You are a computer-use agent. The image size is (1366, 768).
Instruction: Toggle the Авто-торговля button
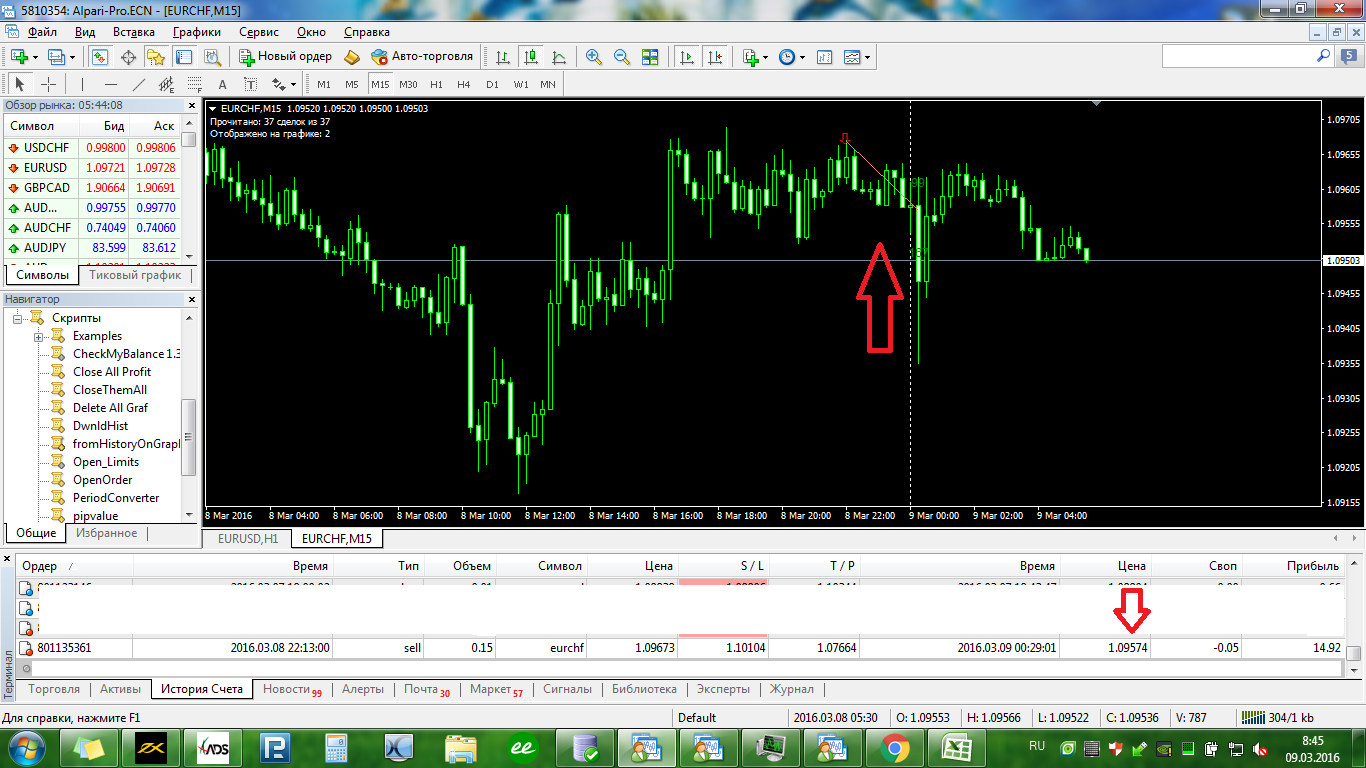click(x=421, y=57)
